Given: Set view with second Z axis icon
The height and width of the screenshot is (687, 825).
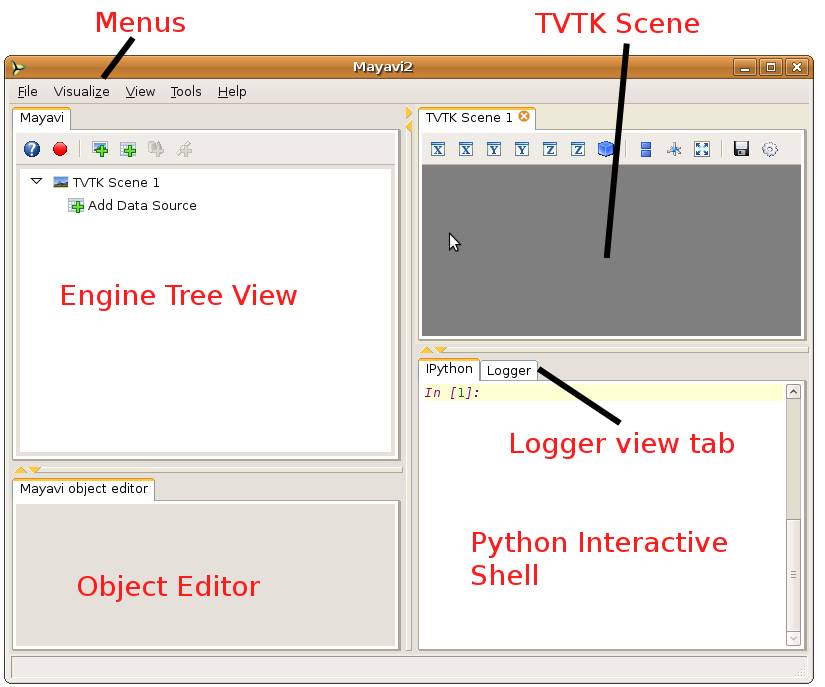Looking at the screenshot, I should coord(578,149).
